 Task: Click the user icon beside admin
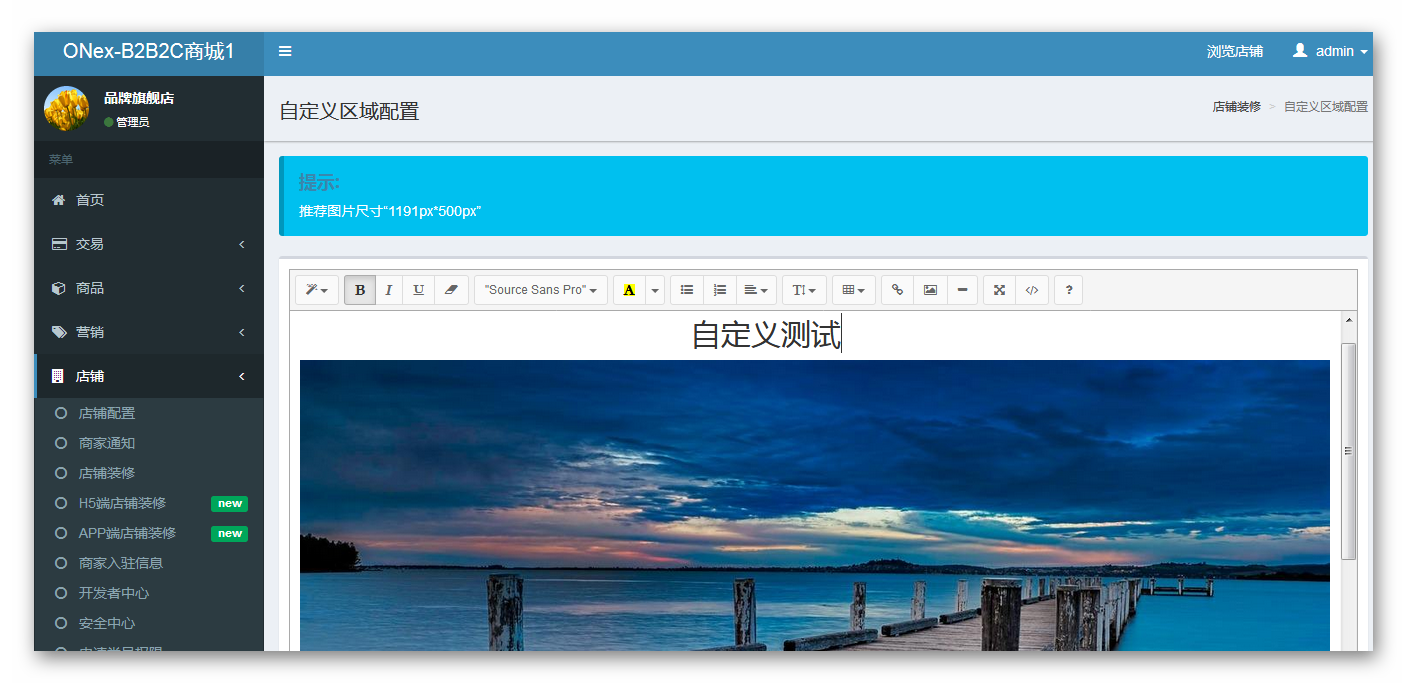(1300, 50)
